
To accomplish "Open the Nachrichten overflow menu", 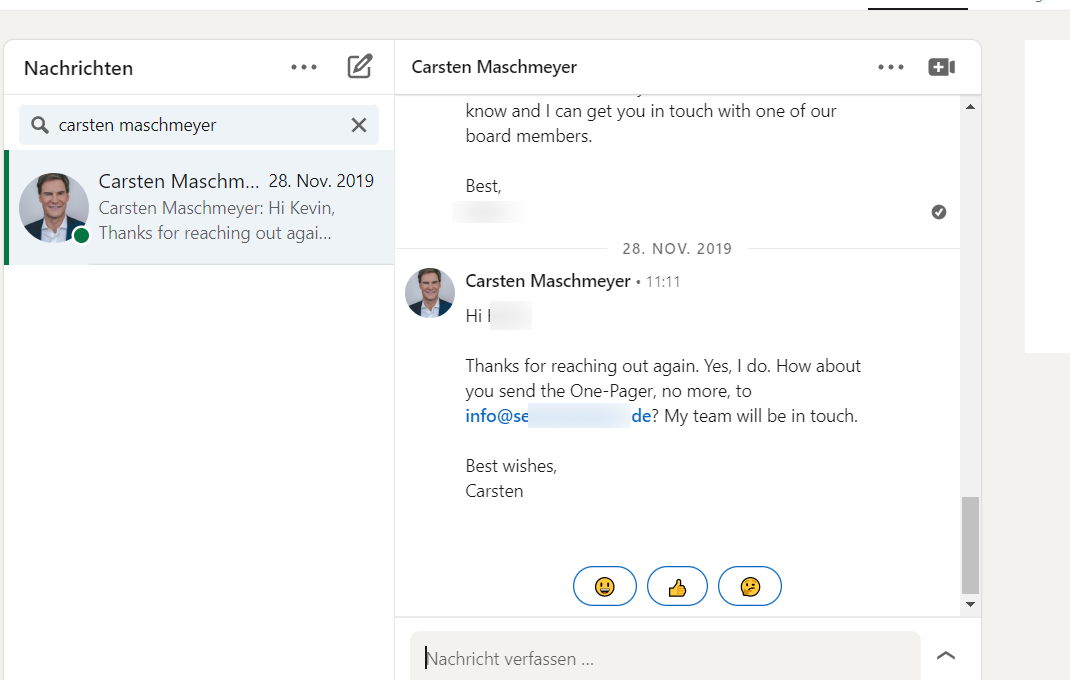I will click(x=303, y=67).
